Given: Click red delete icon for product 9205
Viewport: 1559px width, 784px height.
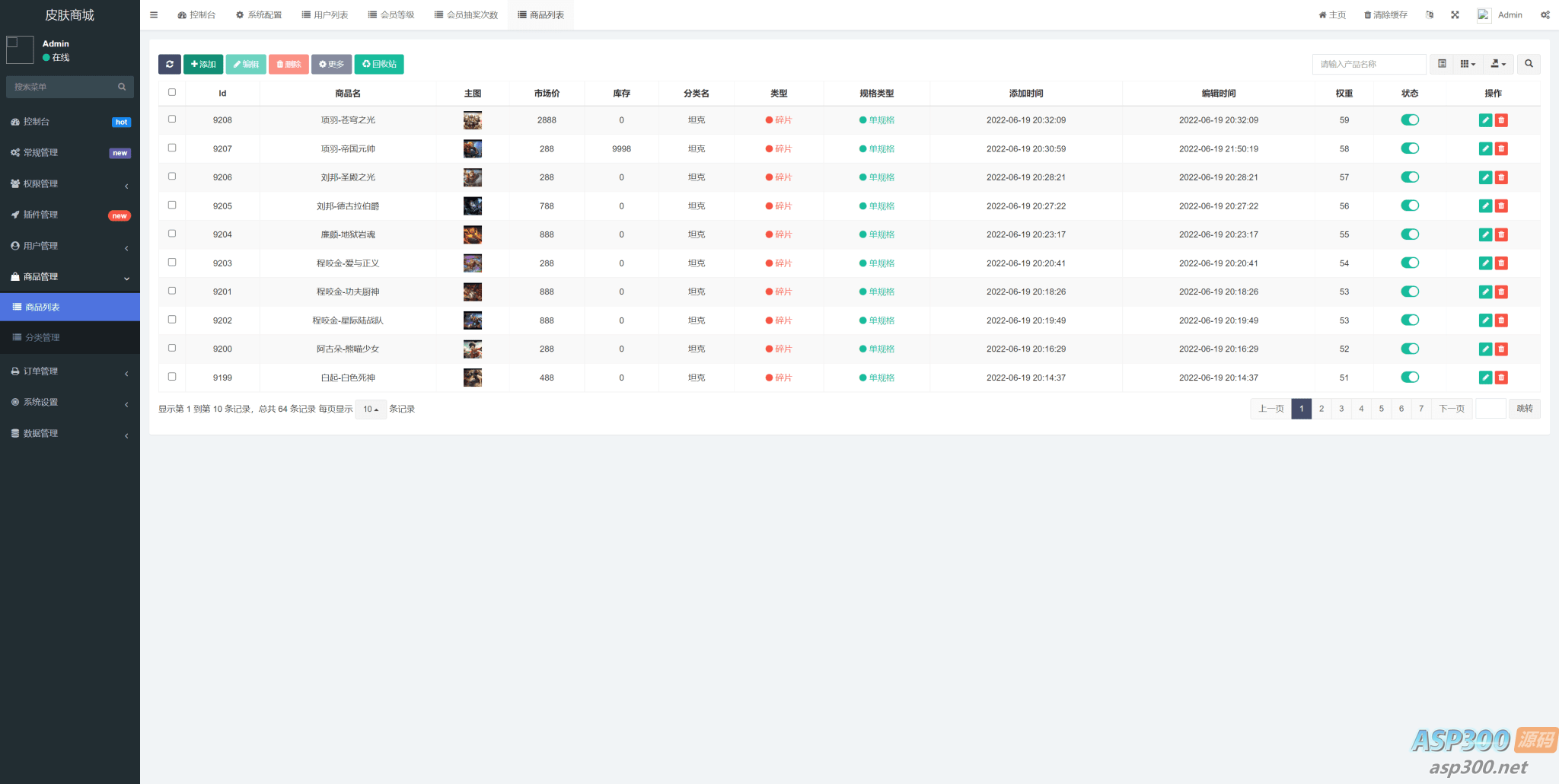Looking at the screenshot, I should click(x=1501, y=206).
